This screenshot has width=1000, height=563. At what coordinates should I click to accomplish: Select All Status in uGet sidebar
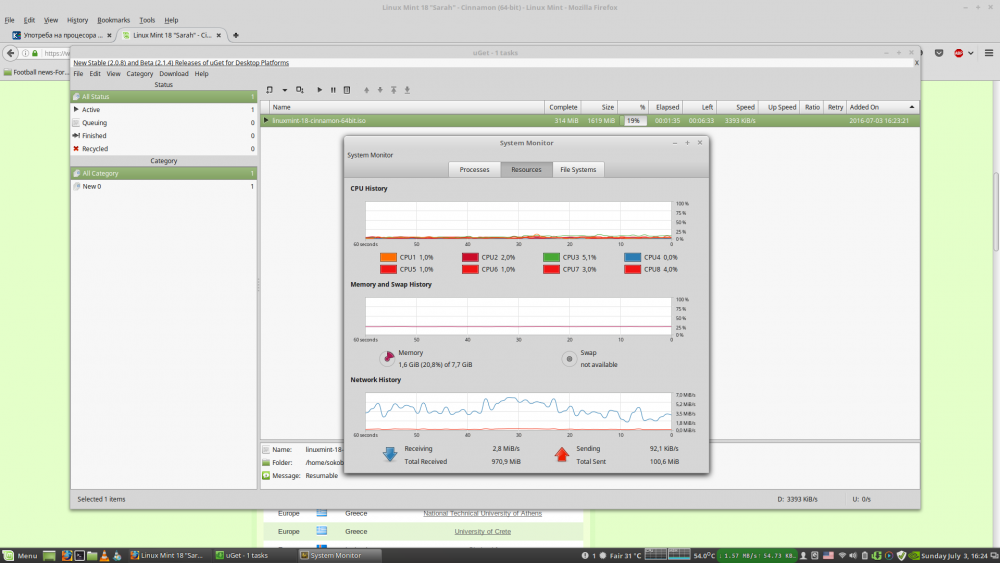point(163,96)
